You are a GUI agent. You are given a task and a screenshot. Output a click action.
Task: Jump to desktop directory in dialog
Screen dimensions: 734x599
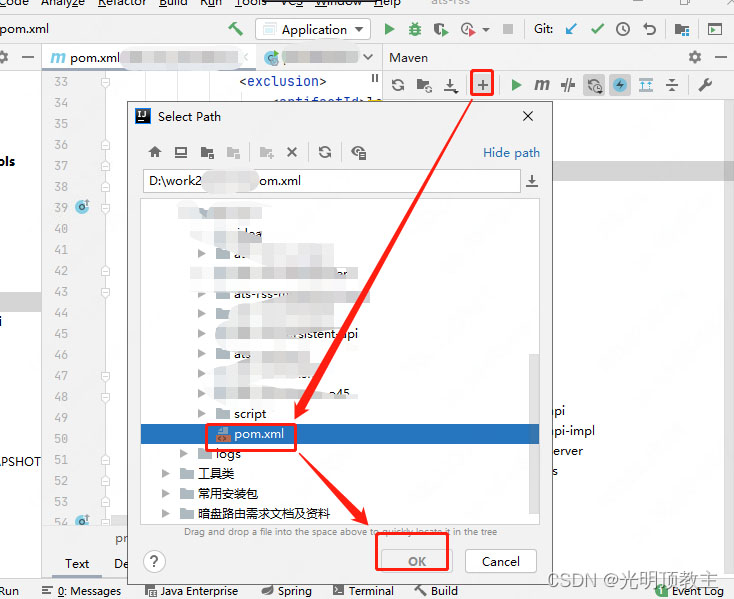pos(181,152)
